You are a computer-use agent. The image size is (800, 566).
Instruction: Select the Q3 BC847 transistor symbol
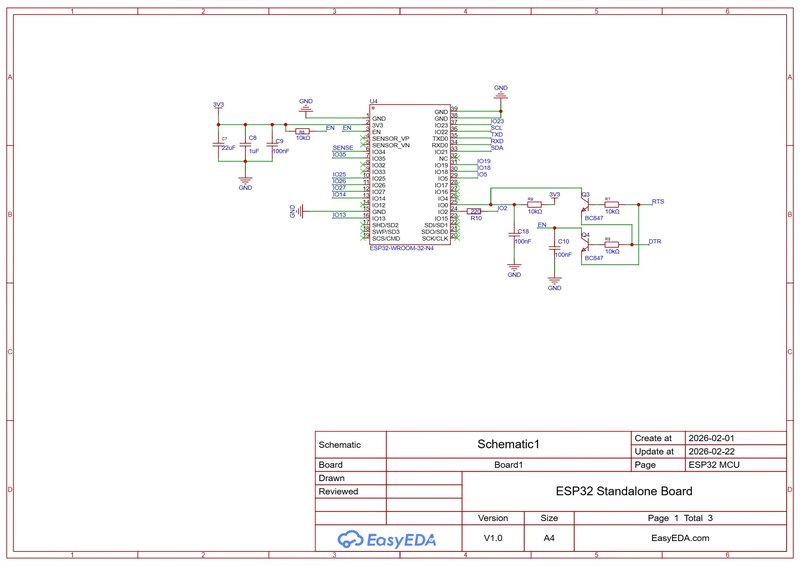pyautogui.click(x=585, y=205)
